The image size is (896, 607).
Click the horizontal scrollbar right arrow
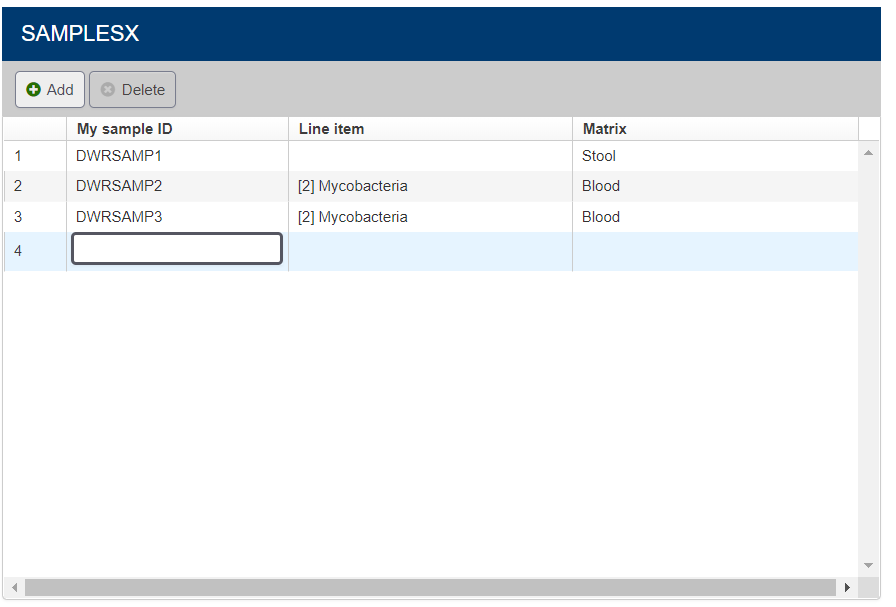click(x=847, y=587)
